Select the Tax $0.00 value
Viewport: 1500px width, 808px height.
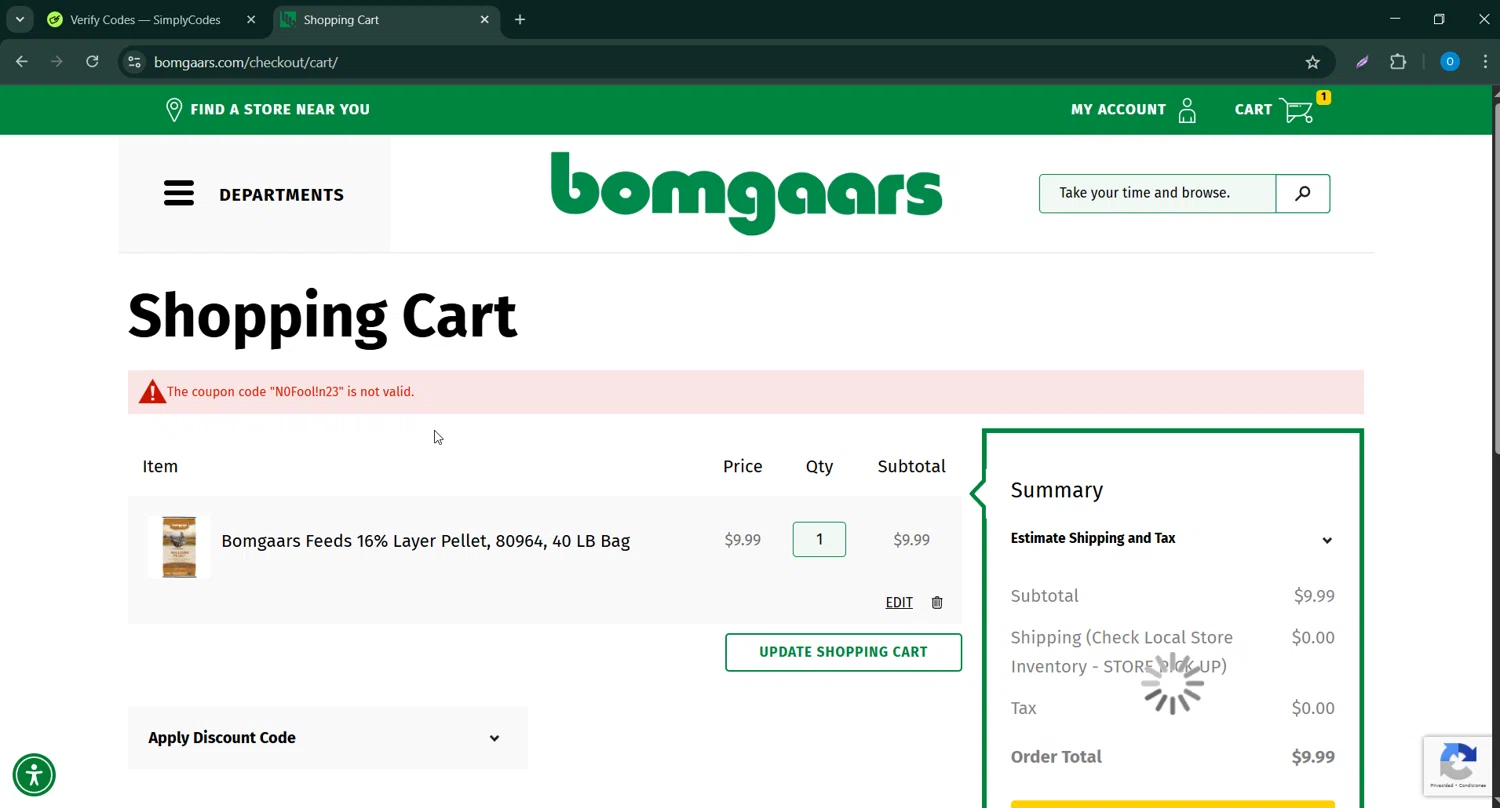[1313, 708]
